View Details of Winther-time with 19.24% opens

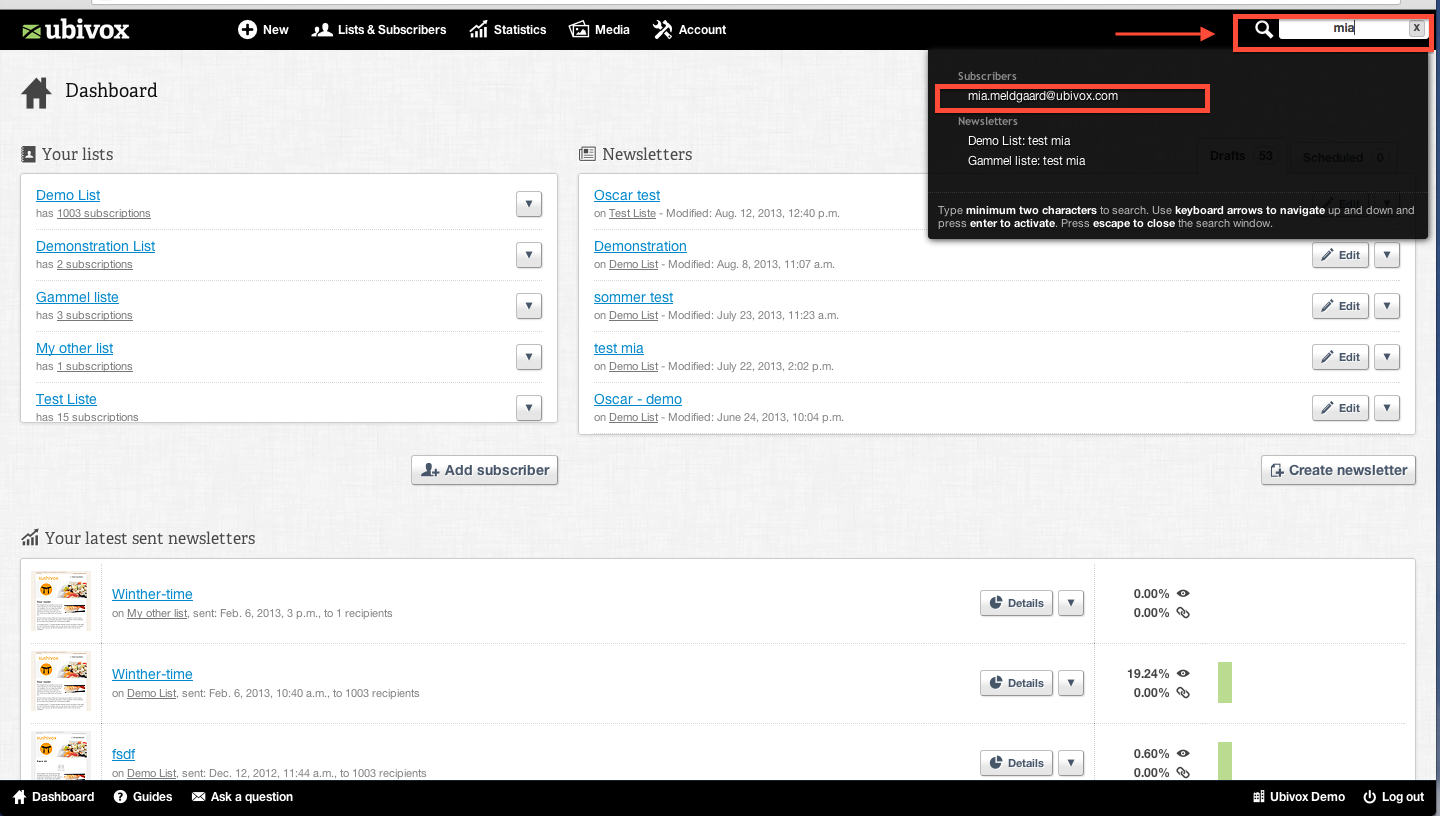pyautogui.click(x=1016, y=683)
